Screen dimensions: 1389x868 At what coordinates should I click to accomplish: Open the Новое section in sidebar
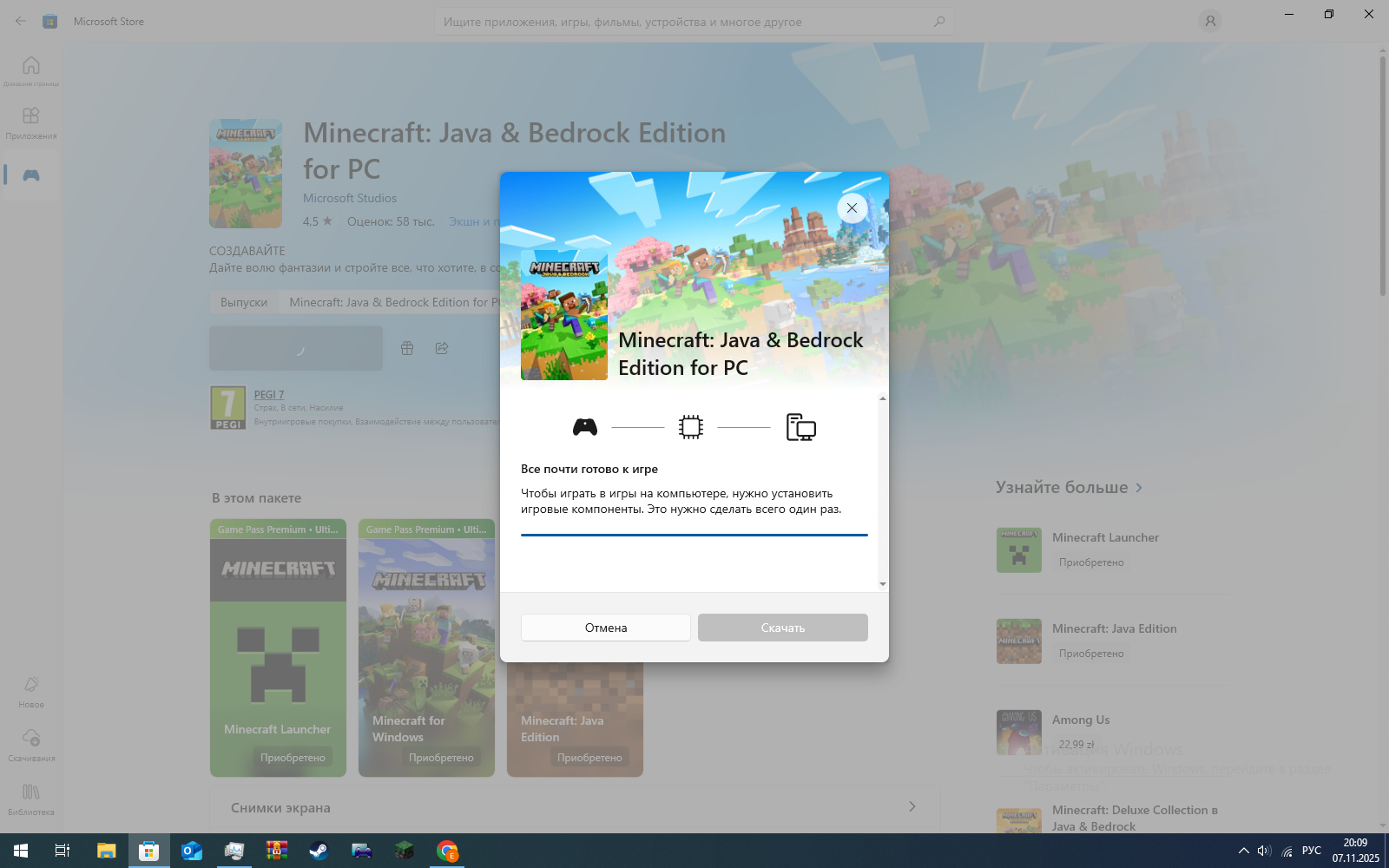[x=31, y=692]
